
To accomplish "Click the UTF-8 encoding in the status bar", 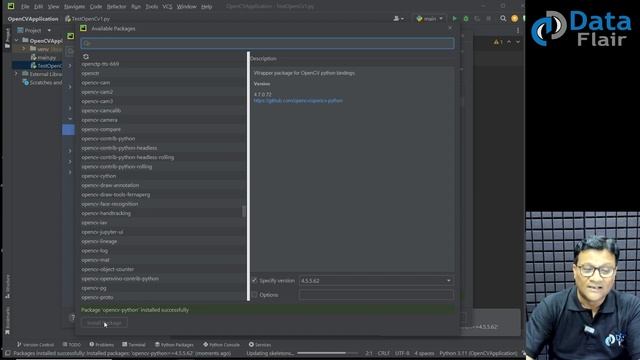I will [402, 353].
